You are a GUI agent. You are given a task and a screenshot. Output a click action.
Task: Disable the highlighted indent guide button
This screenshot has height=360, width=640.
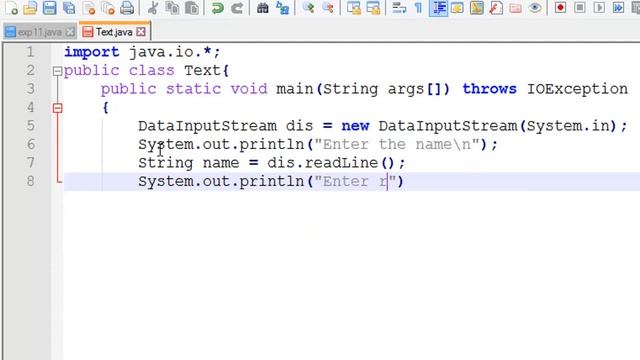(x=438, y=8)
